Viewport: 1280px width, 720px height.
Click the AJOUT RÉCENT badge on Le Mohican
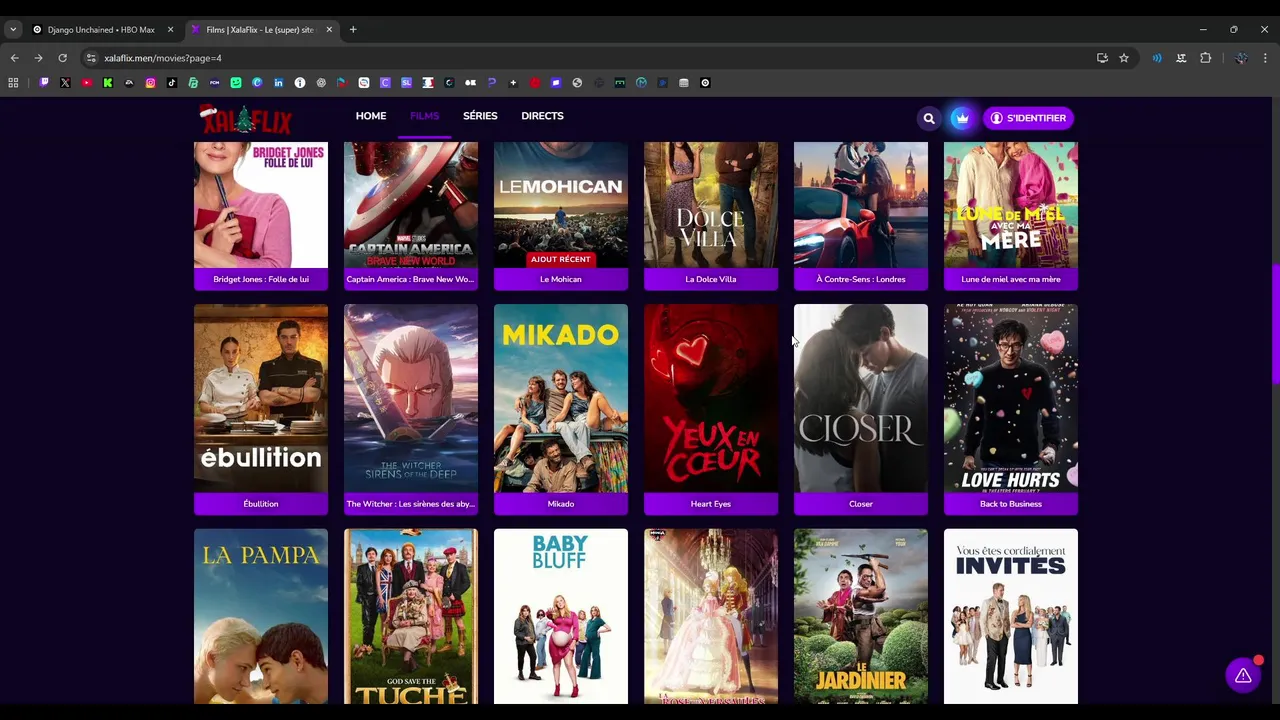[561, 259]
